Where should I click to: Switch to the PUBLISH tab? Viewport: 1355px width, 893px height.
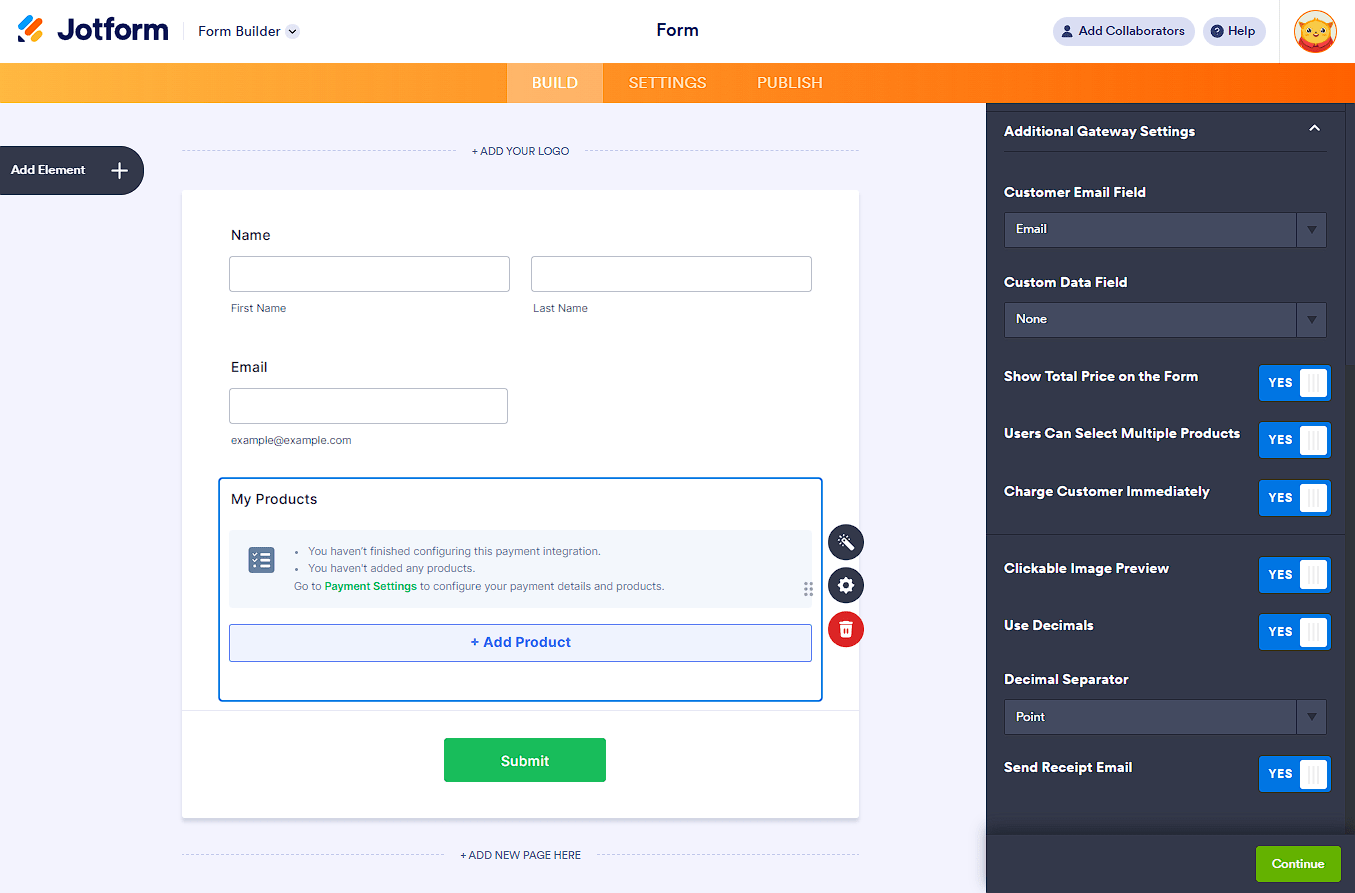pos(789,82)
